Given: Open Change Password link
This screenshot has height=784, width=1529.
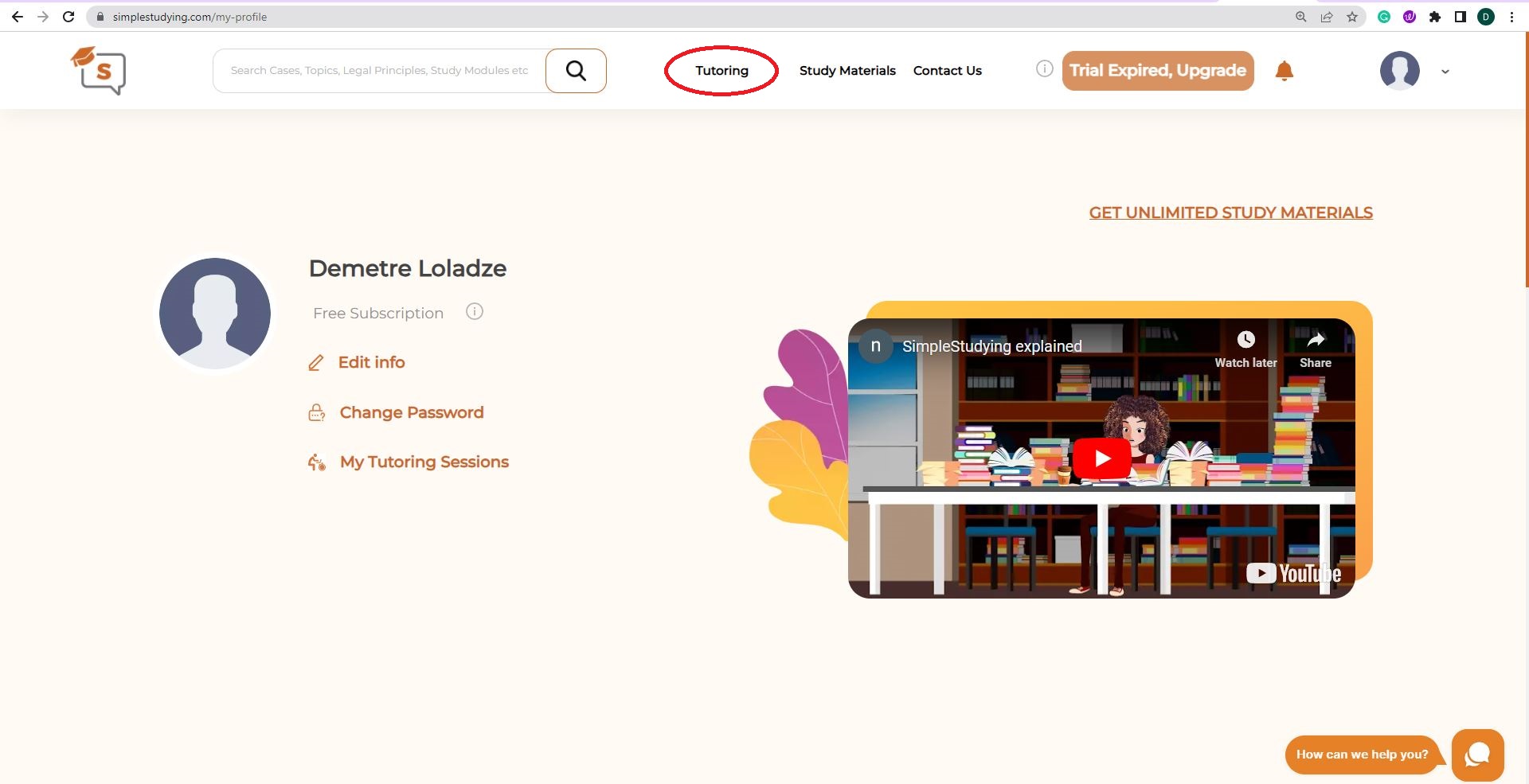Looking at the screenshot, I should tap(412, 412).
